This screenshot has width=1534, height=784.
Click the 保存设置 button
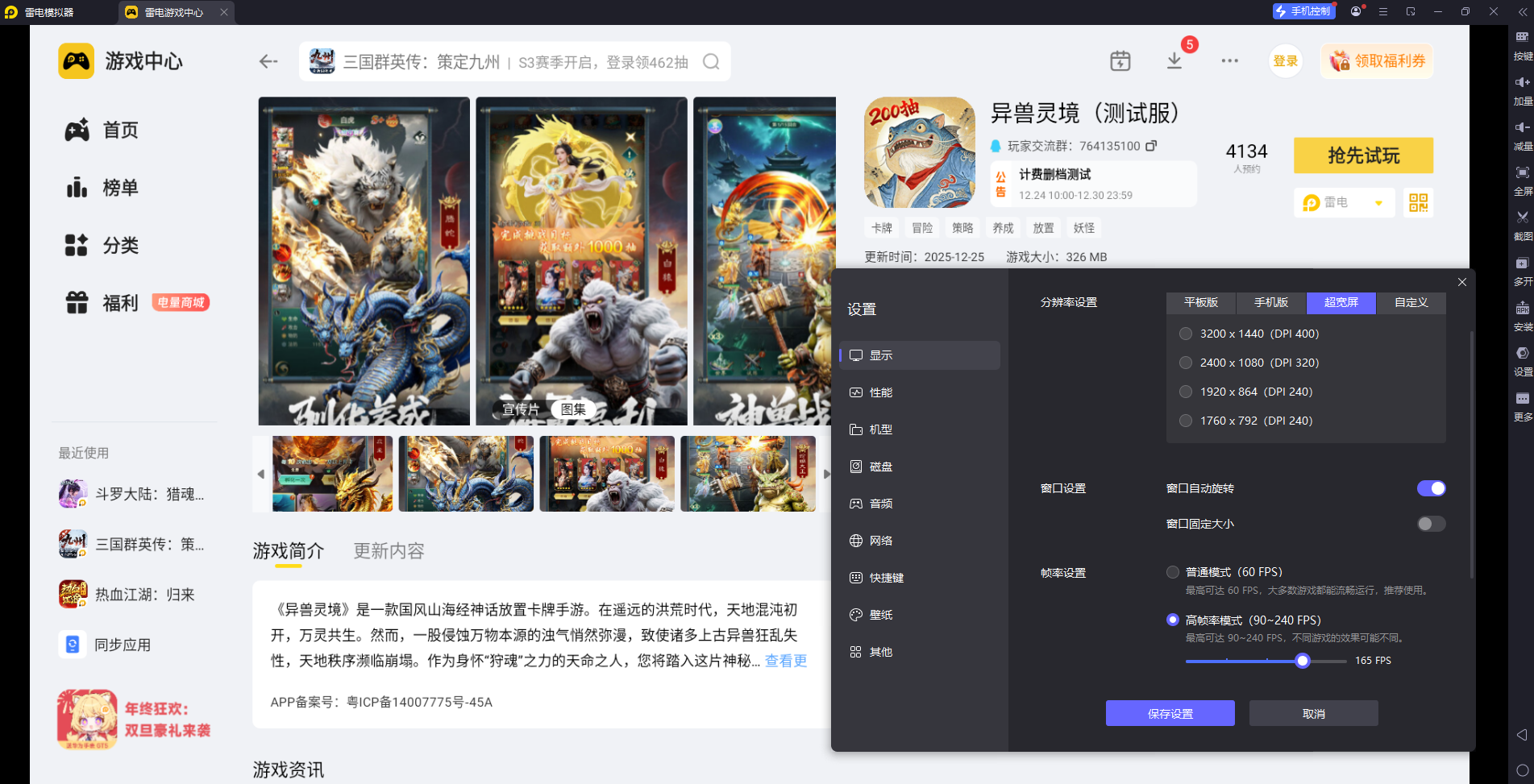1170,714
